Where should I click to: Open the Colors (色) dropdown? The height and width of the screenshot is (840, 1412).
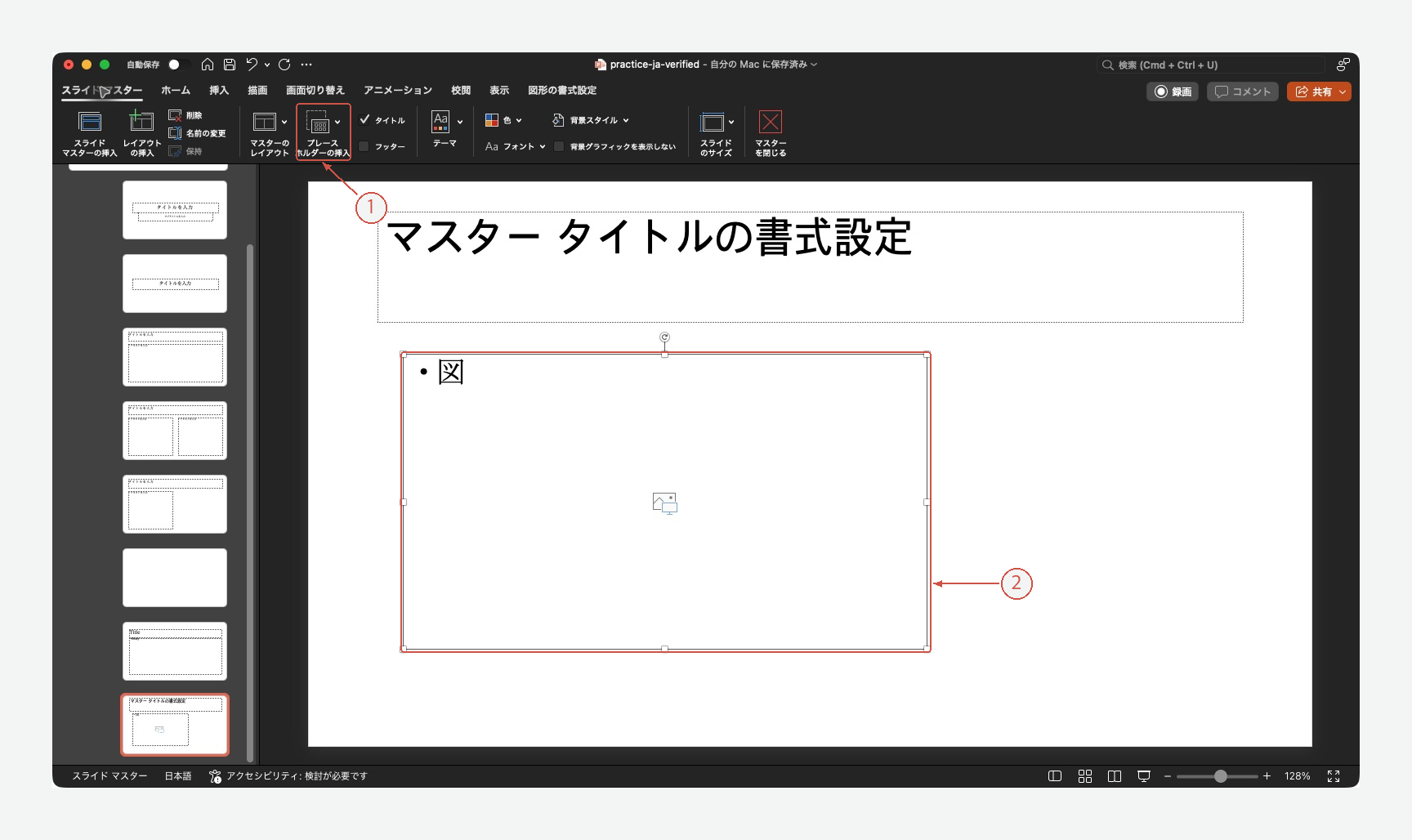(503, 120)
